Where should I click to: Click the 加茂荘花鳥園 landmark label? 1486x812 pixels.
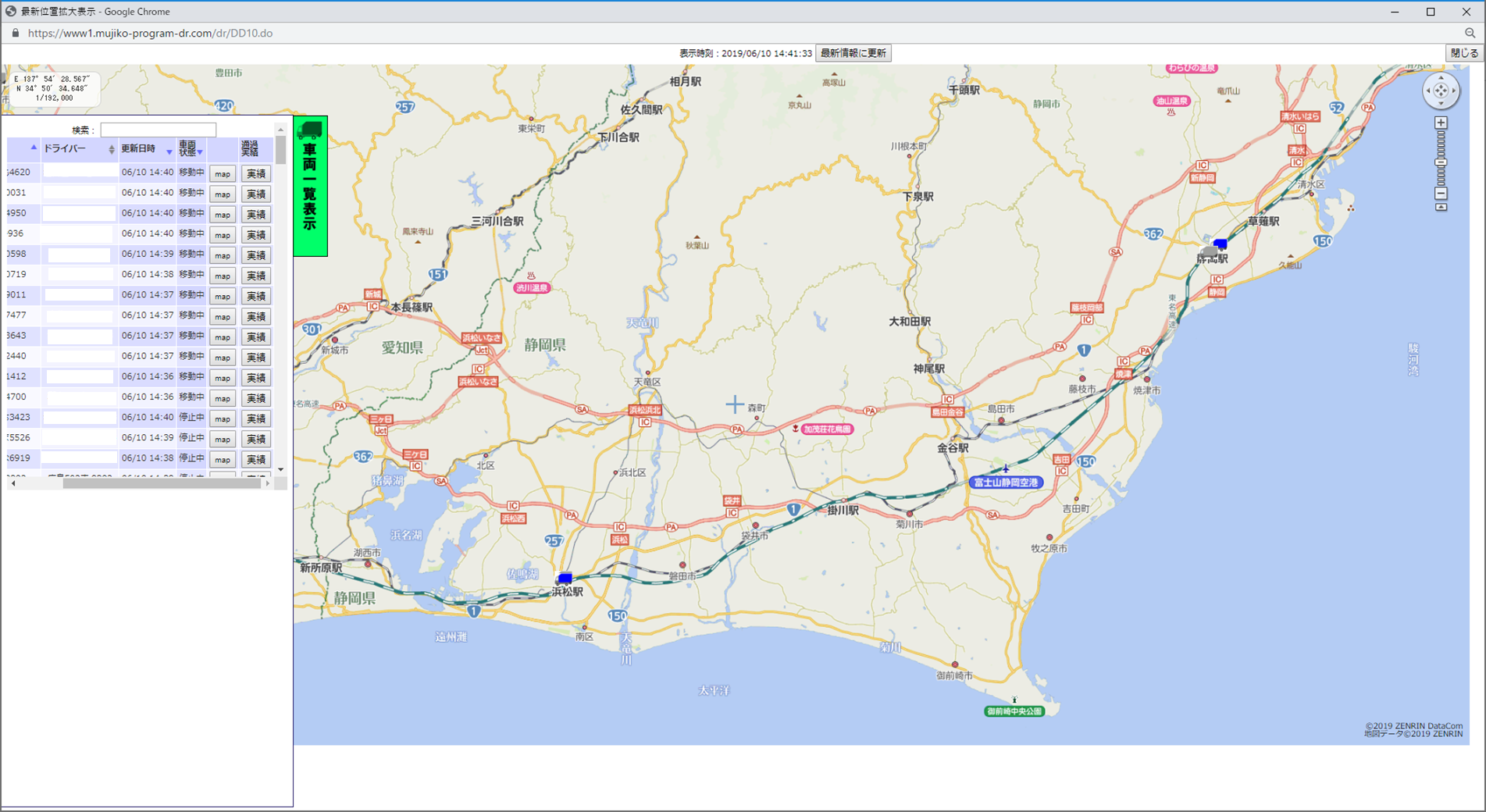coord(827,429)
